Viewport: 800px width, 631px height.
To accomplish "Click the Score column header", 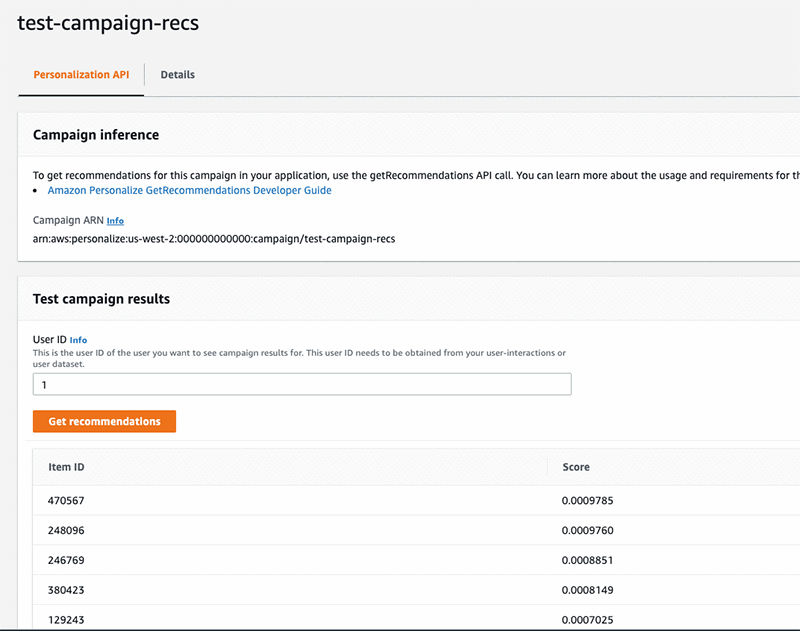I will [x=576, y=467].
